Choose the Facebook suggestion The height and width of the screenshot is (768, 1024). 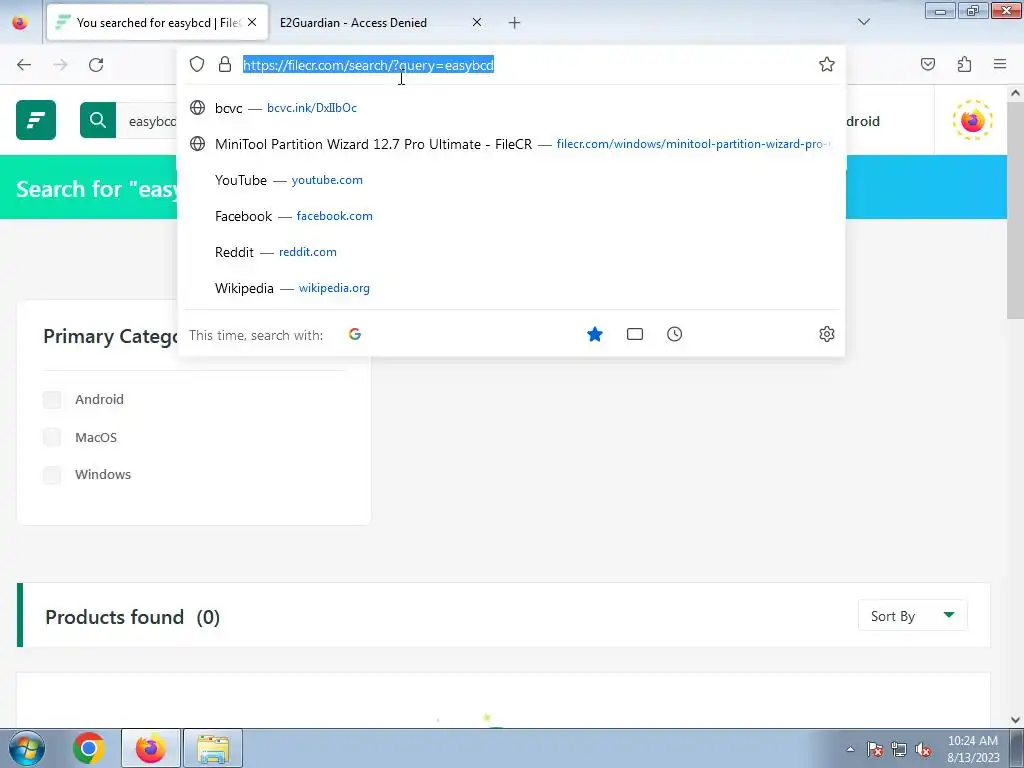point(511,216)
